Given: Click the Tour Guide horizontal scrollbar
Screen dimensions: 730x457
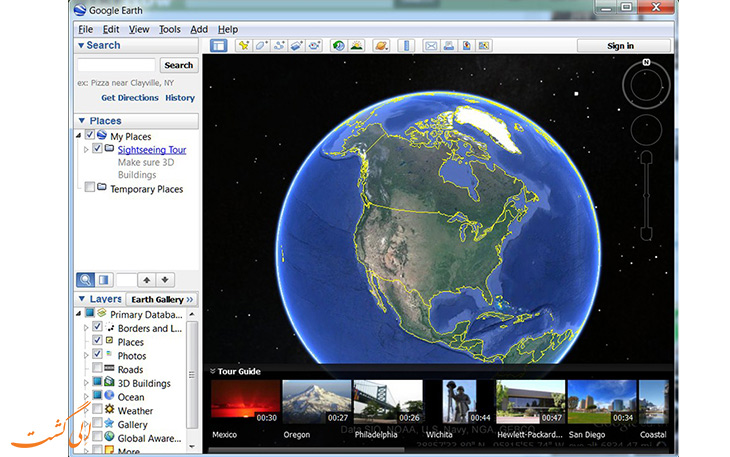Looking at the screenshot, I should [x=306, y=450].
